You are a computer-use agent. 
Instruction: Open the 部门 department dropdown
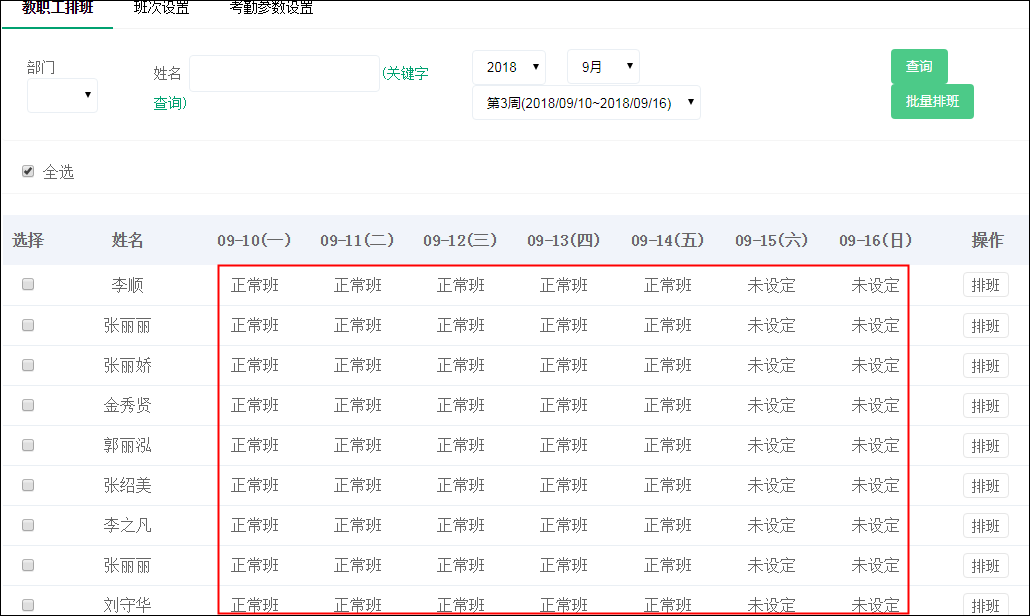[x=62, y=95]
